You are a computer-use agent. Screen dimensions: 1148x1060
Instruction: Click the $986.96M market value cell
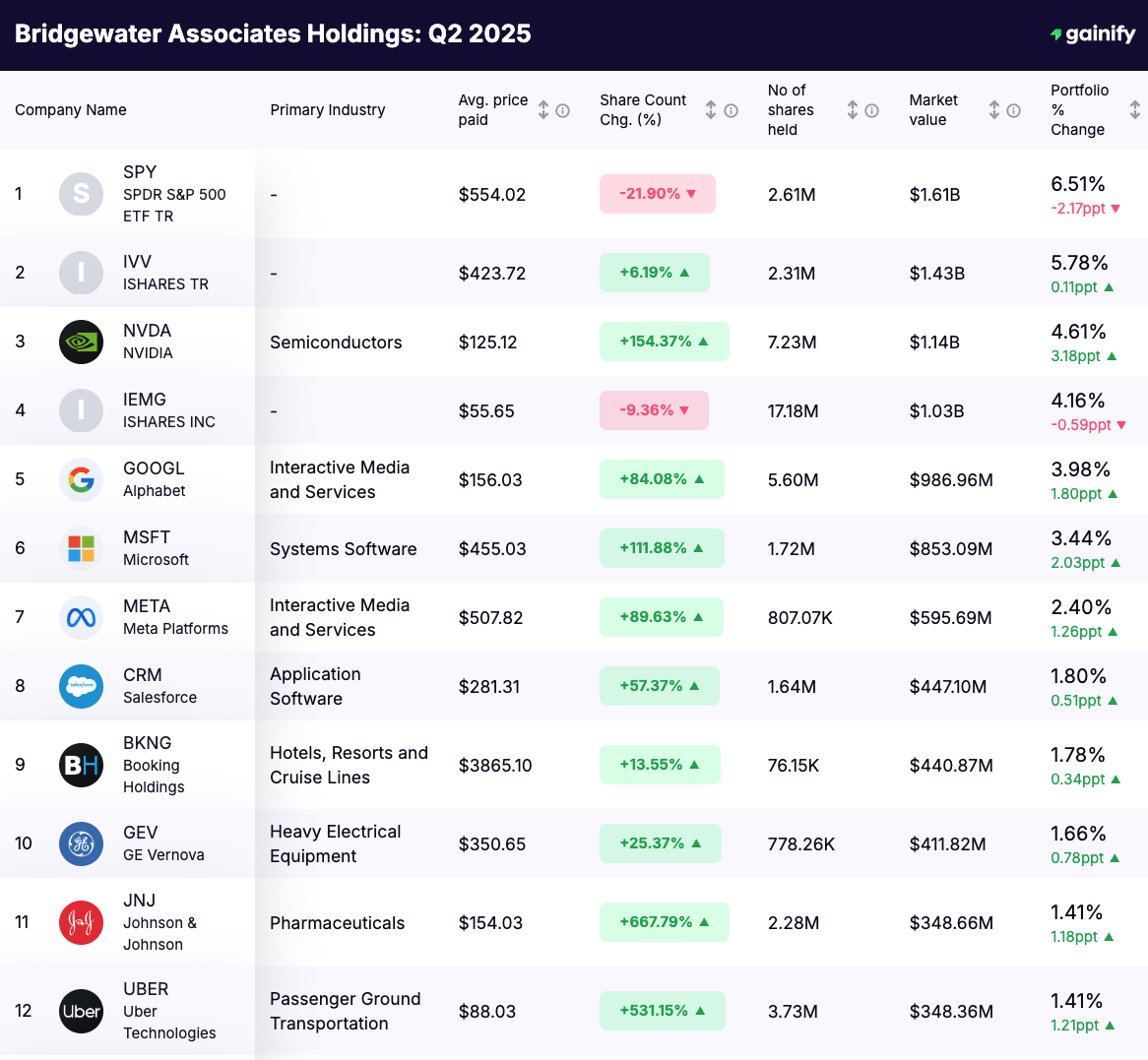[x=951, y=480]
